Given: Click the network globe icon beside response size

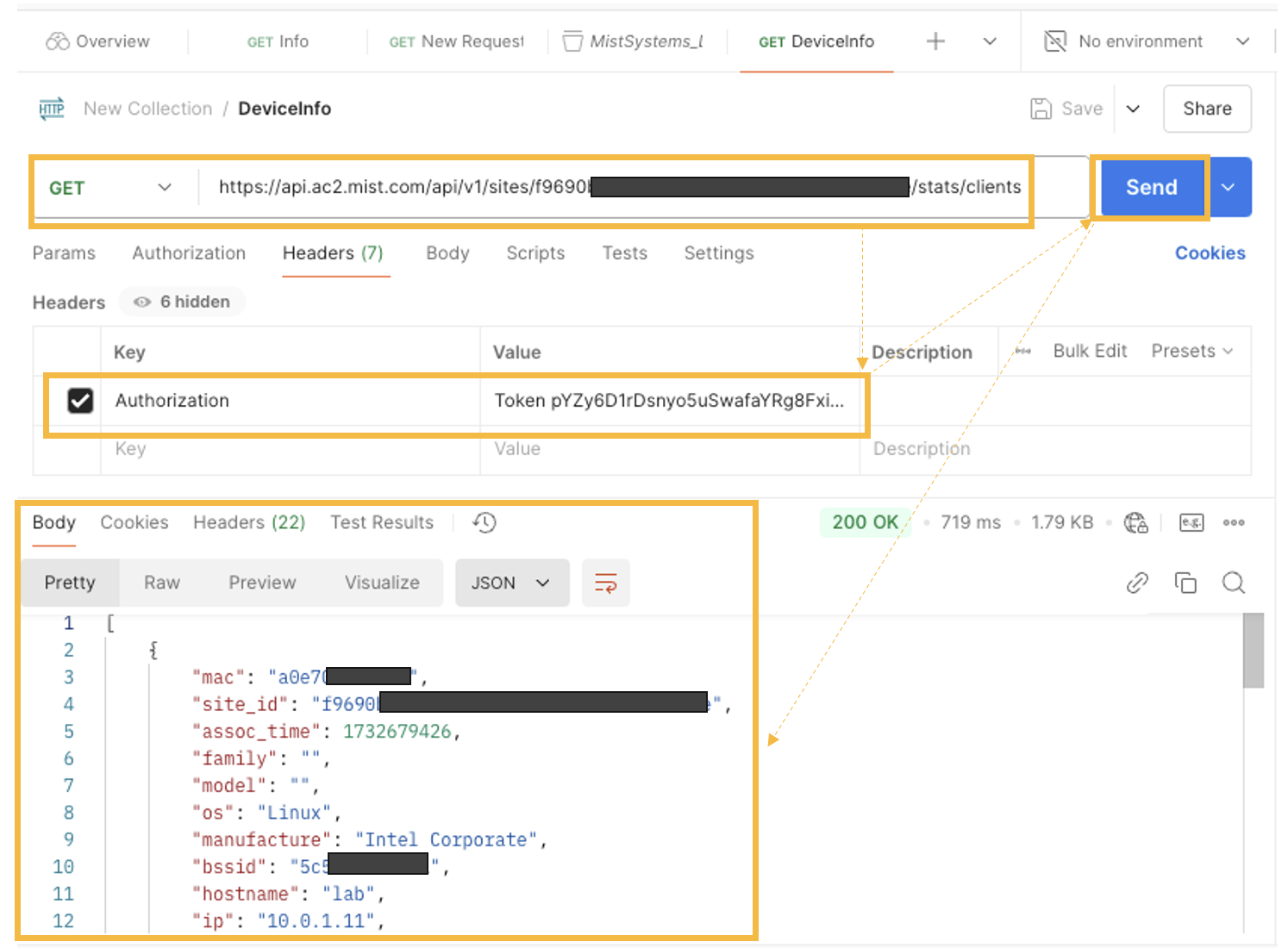Looking at the screenshot, I should [1135, 522].
